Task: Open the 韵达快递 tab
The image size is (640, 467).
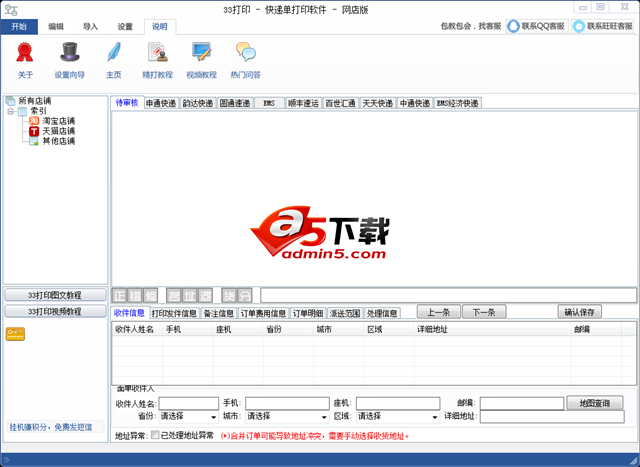Action: (x=198, y=103)
